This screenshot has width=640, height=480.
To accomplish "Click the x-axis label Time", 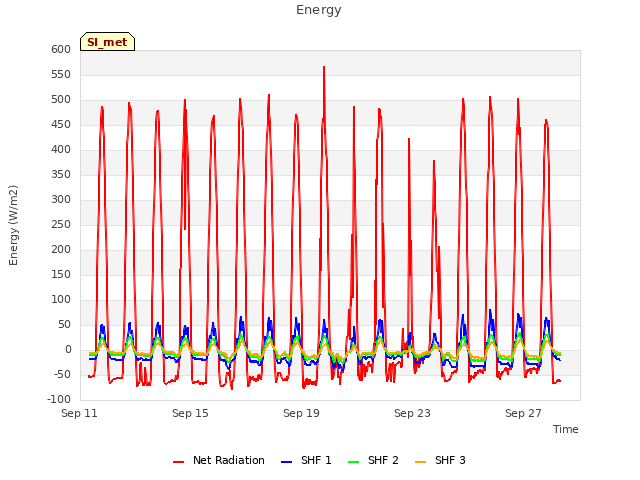I will [566, 429].
